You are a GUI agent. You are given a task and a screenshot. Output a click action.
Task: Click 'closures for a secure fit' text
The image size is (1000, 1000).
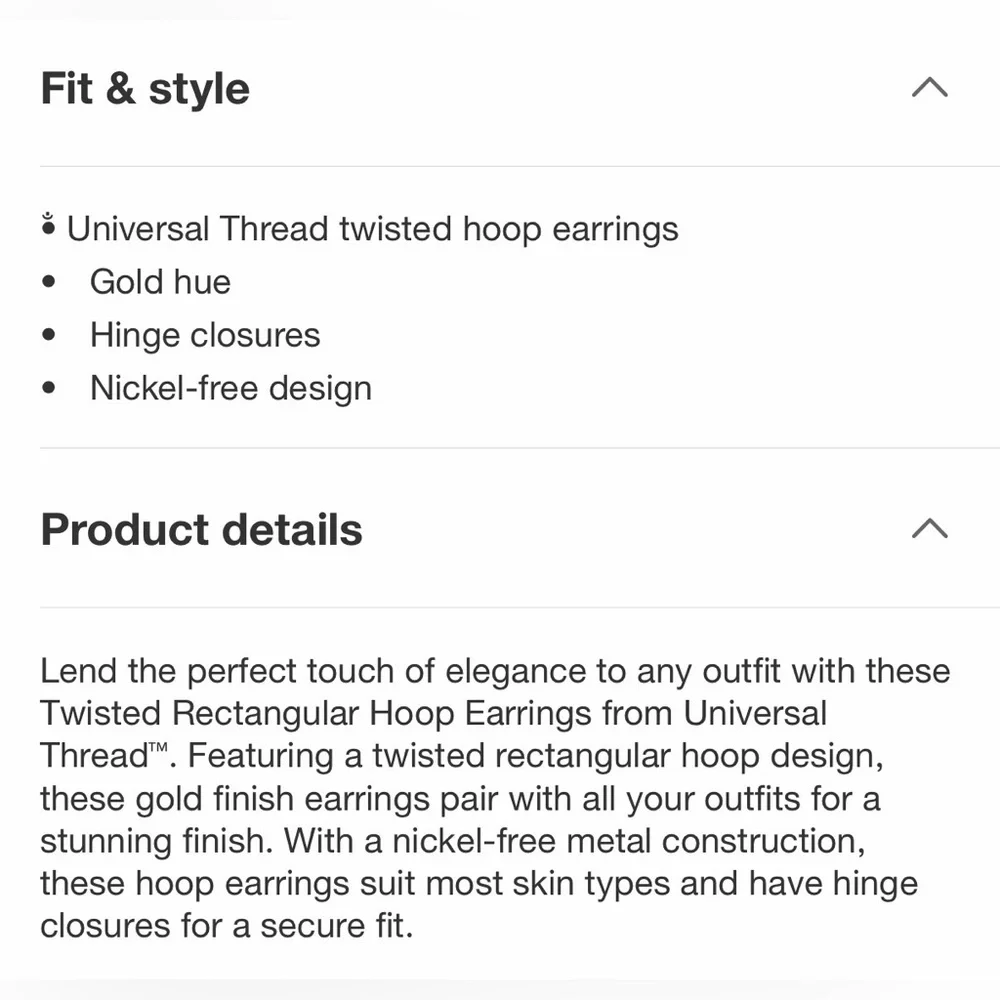(x=226, y=926)
